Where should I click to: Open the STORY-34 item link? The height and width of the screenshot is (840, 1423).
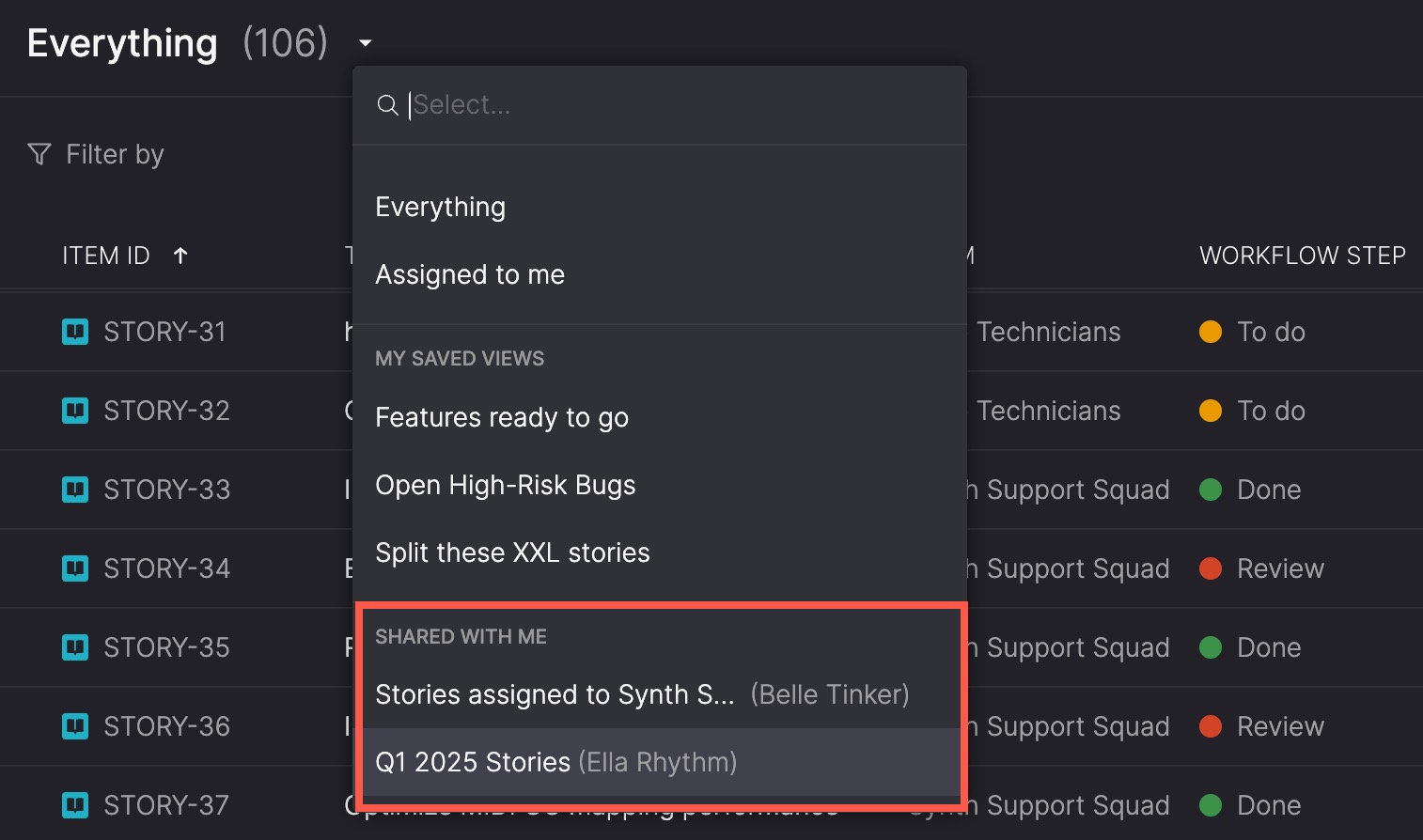point(166,568)
